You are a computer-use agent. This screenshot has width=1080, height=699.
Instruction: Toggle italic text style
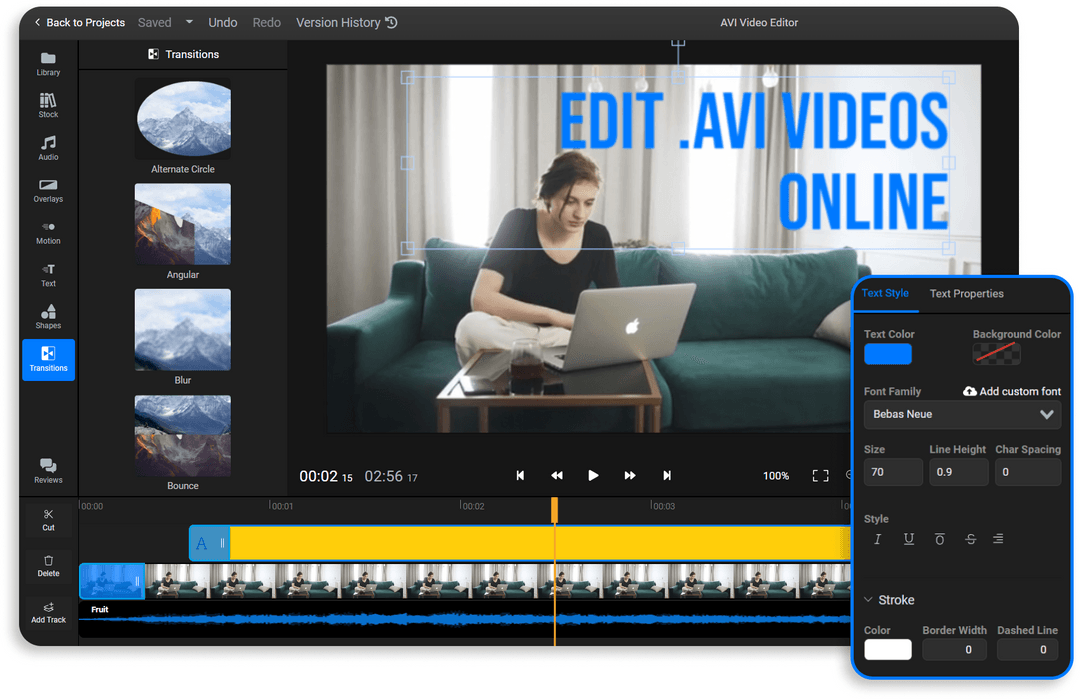(x=879, y=538)
